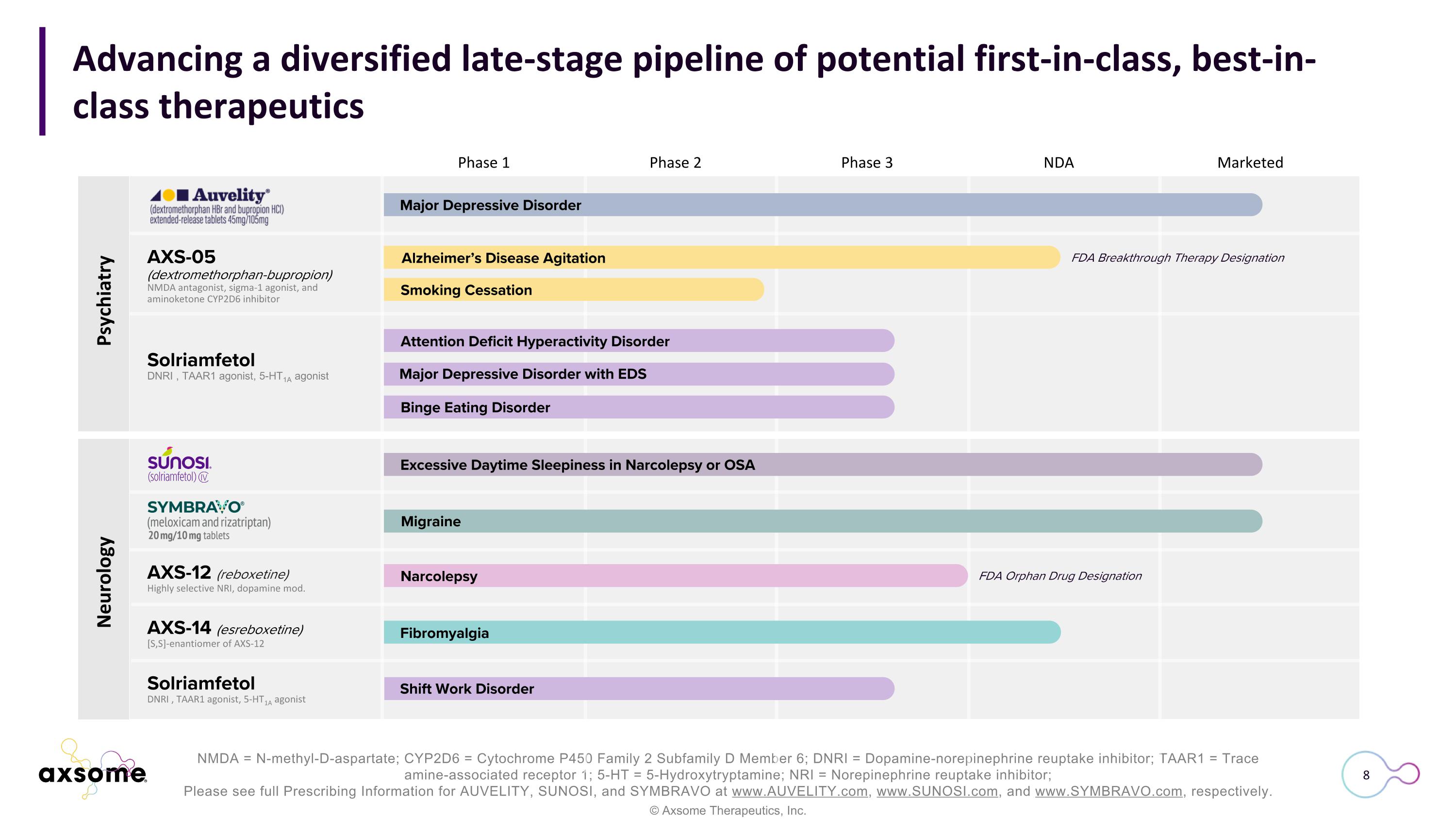Click the page number 8 badge
1456x819 pixels.
(1366, 775)
